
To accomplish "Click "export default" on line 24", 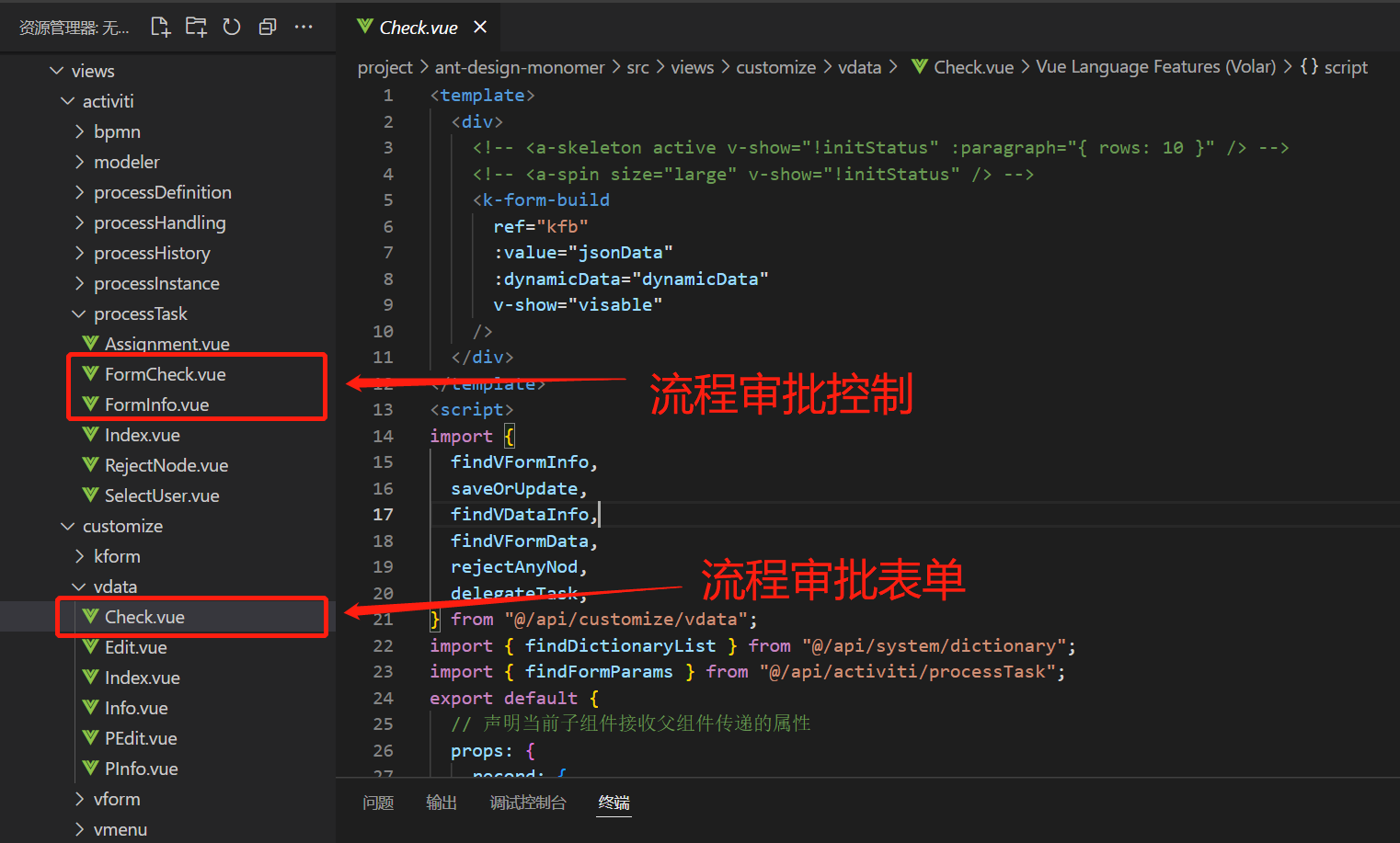I will click(x=503, y=699).
